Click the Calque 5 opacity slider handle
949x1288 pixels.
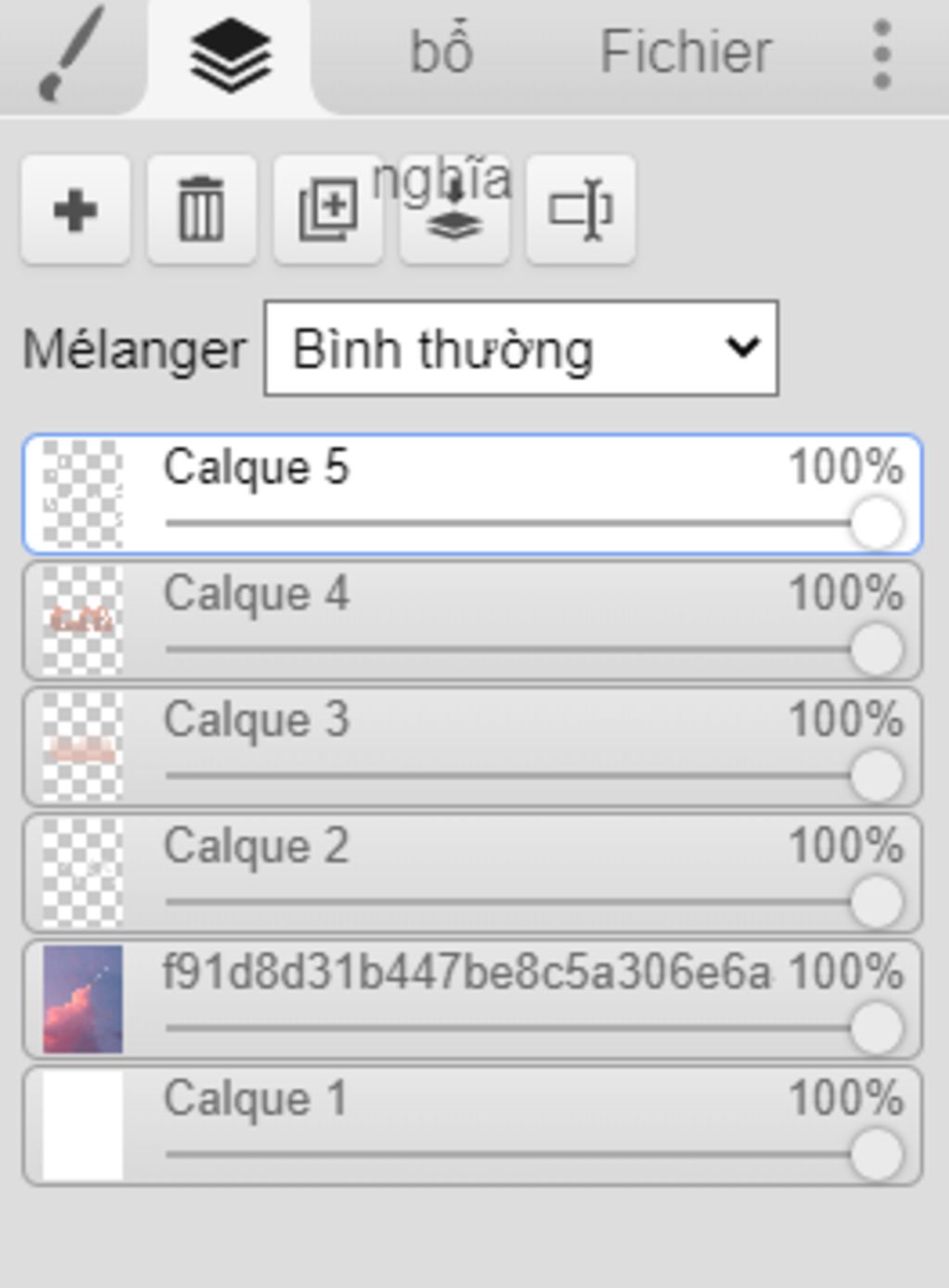tap(876, 523)
